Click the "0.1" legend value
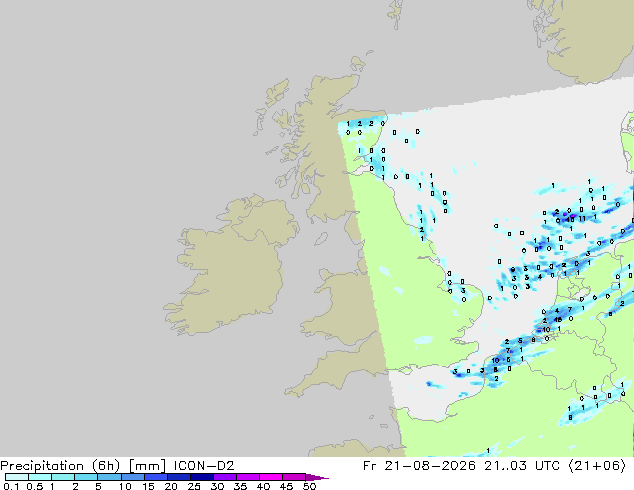Screen dimensions: 634x490 point(11,486)
